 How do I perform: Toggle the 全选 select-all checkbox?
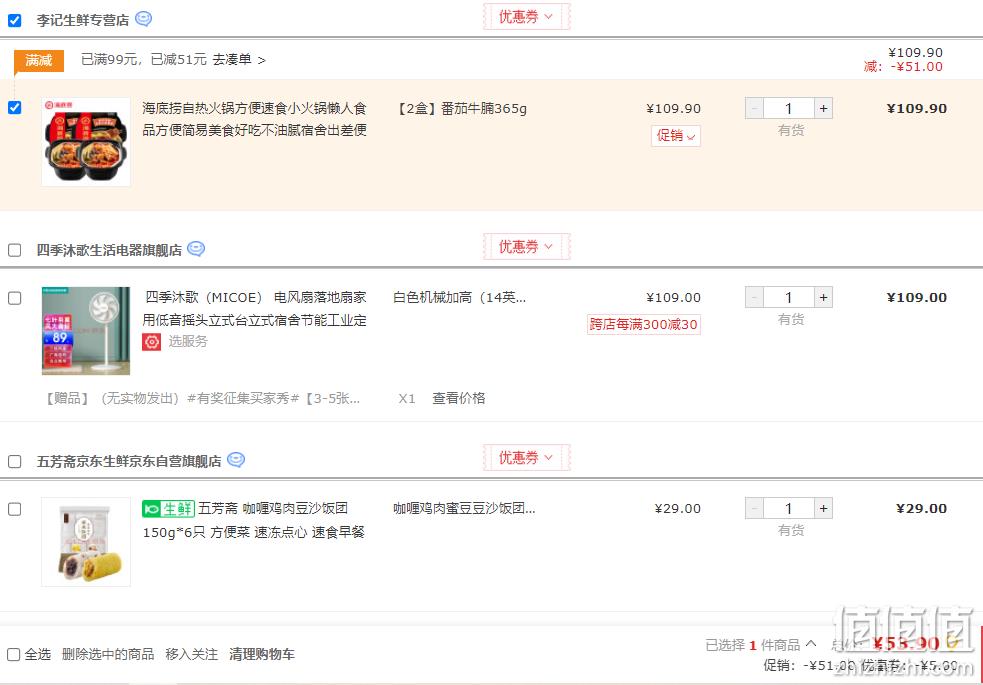[x=13, y=654]
